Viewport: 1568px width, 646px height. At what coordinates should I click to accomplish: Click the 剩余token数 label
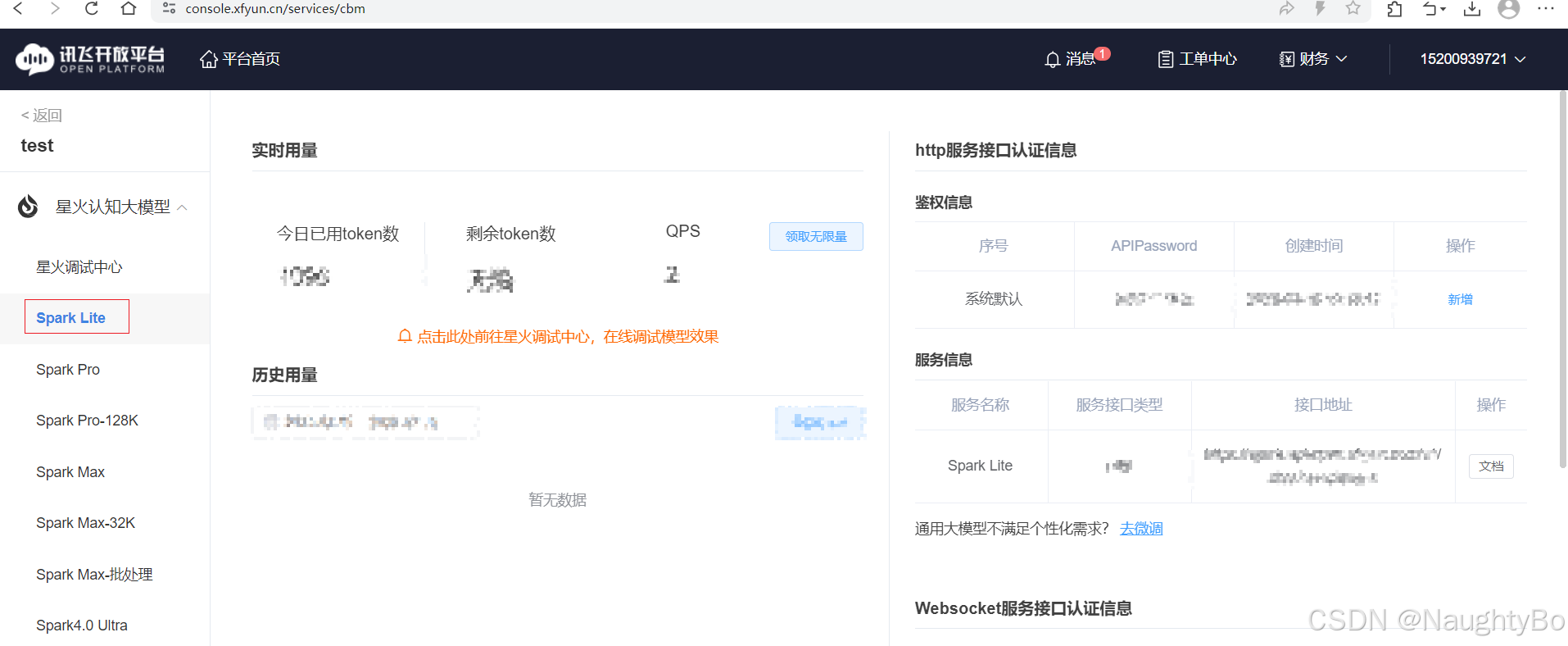click(511, 234)
